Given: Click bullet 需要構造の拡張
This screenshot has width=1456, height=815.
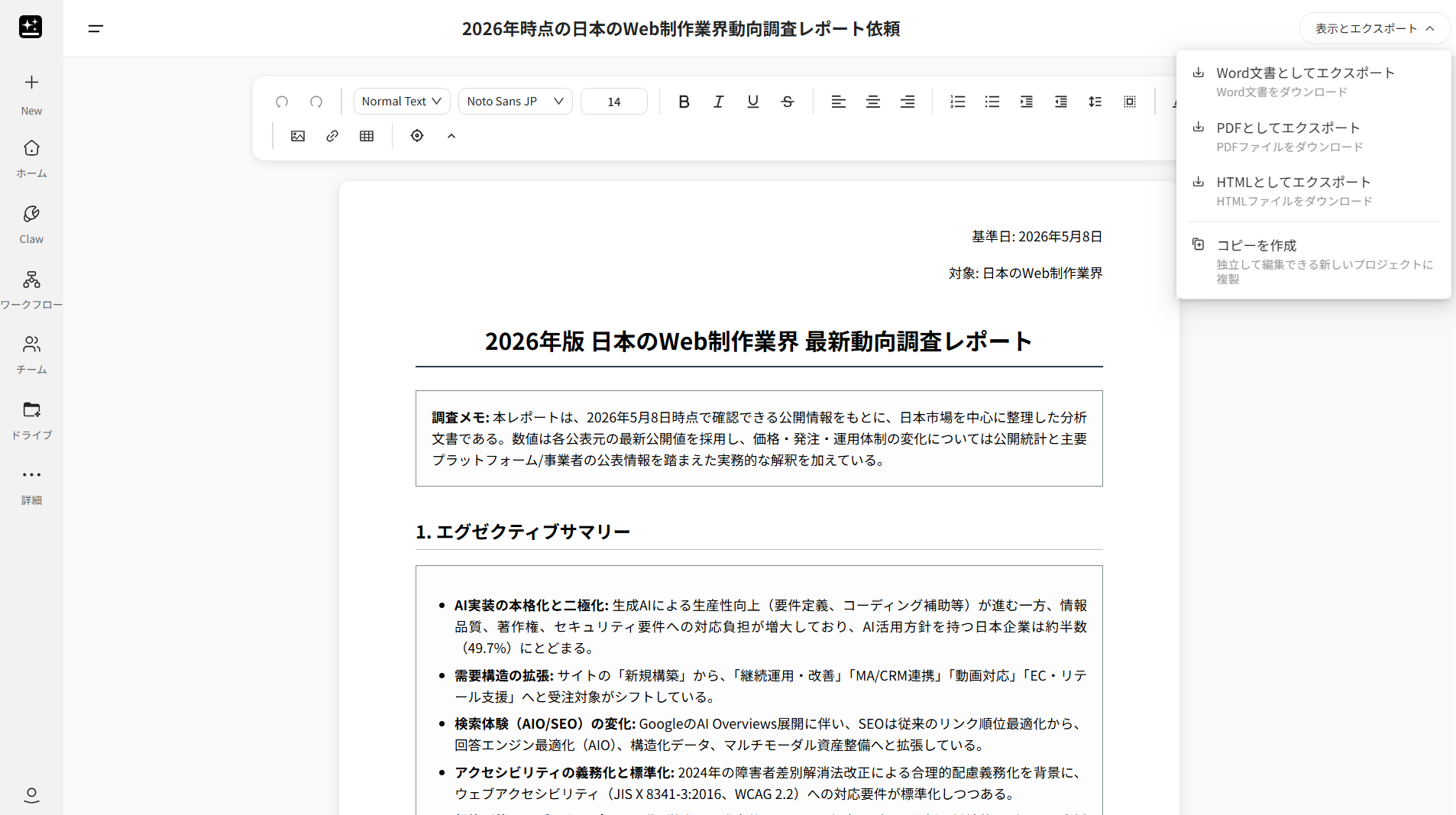Looking at the screenshot, I should point(770,686).
